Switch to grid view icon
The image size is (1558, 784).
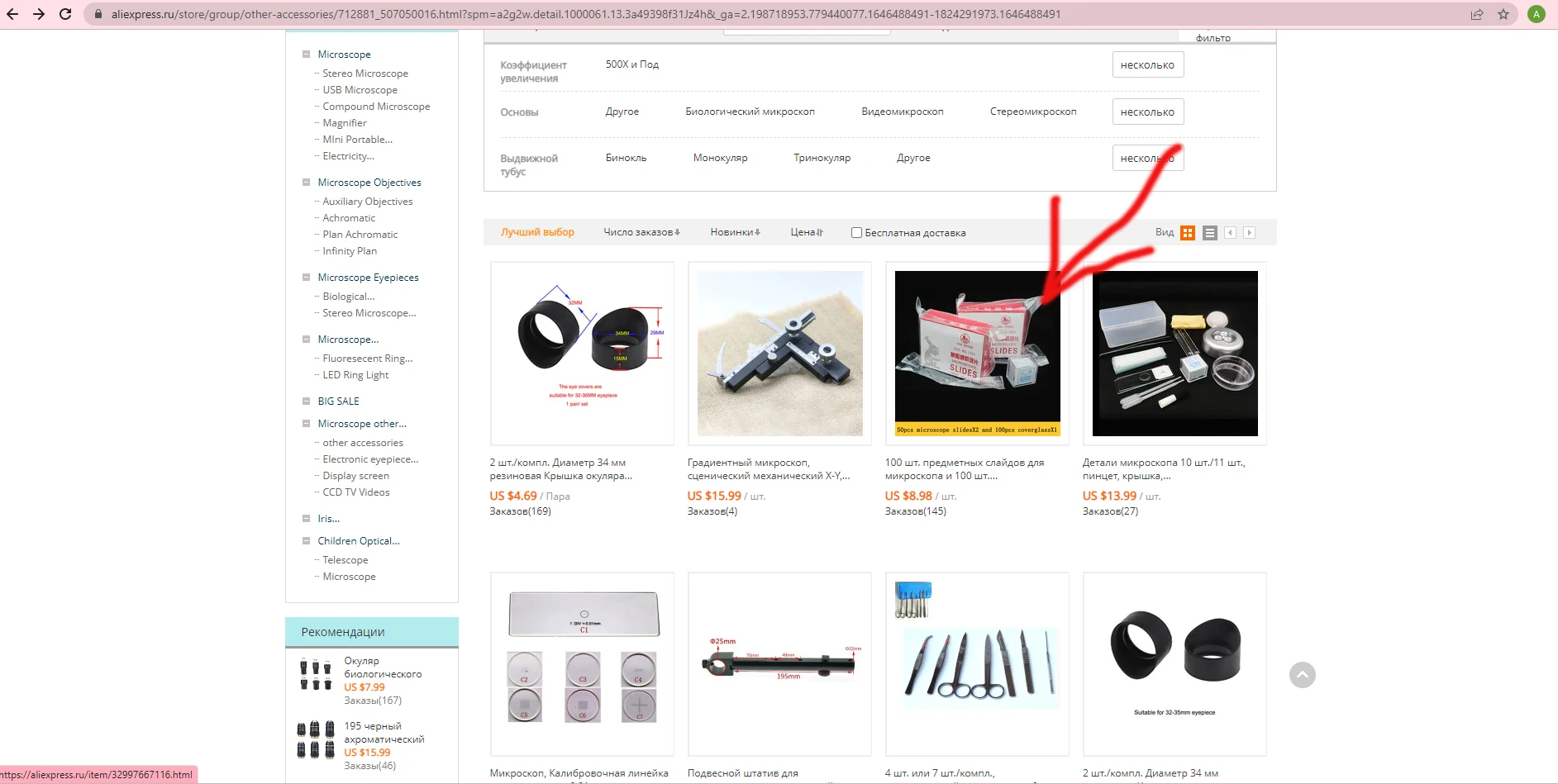coord(1188,233)
